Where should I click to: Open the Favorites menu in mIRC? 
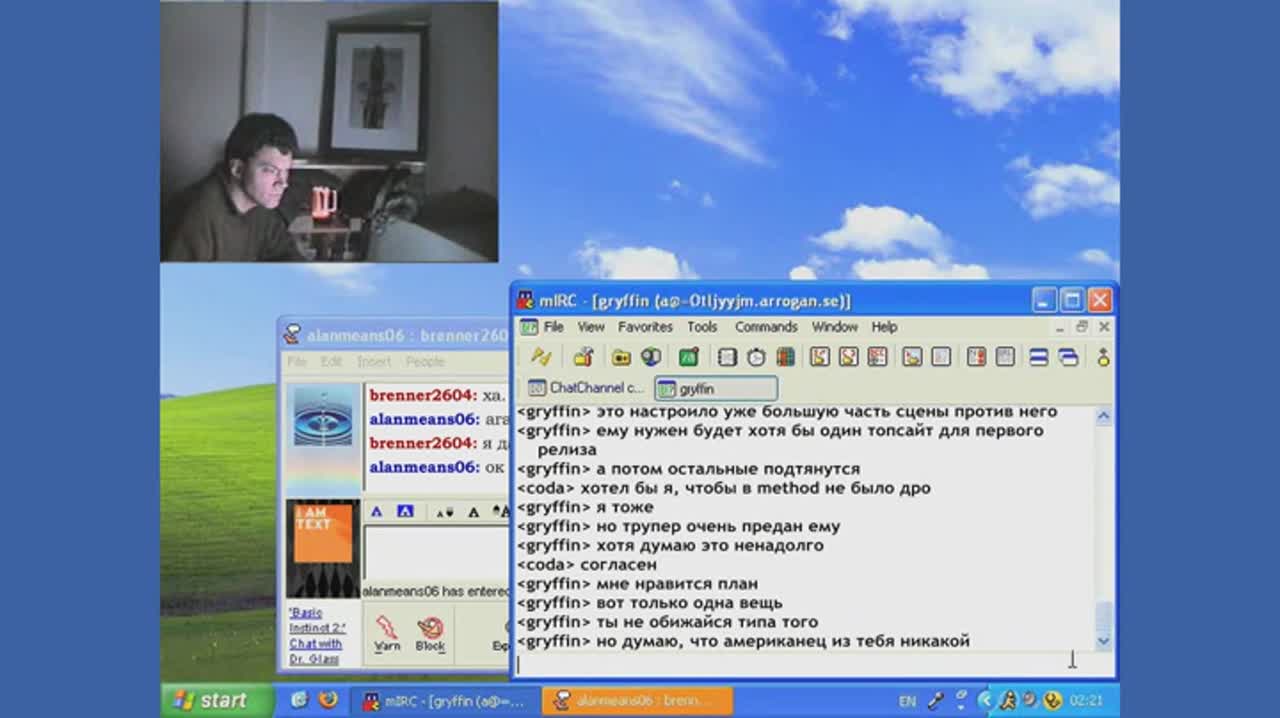644,327
